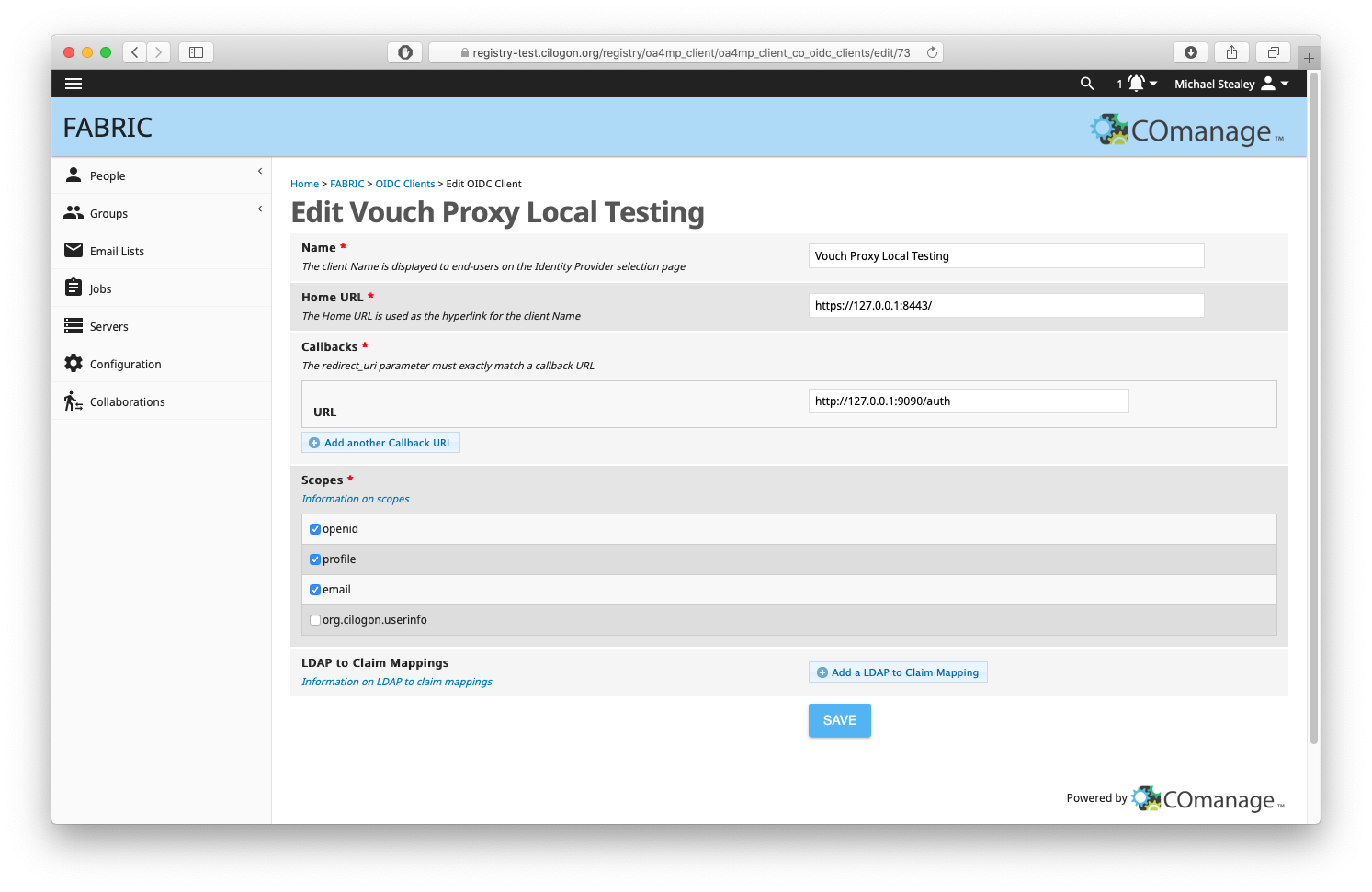Click the browser address bar
The height and width of the screenshot is (892, 1372).
click(x=686, y=52)
